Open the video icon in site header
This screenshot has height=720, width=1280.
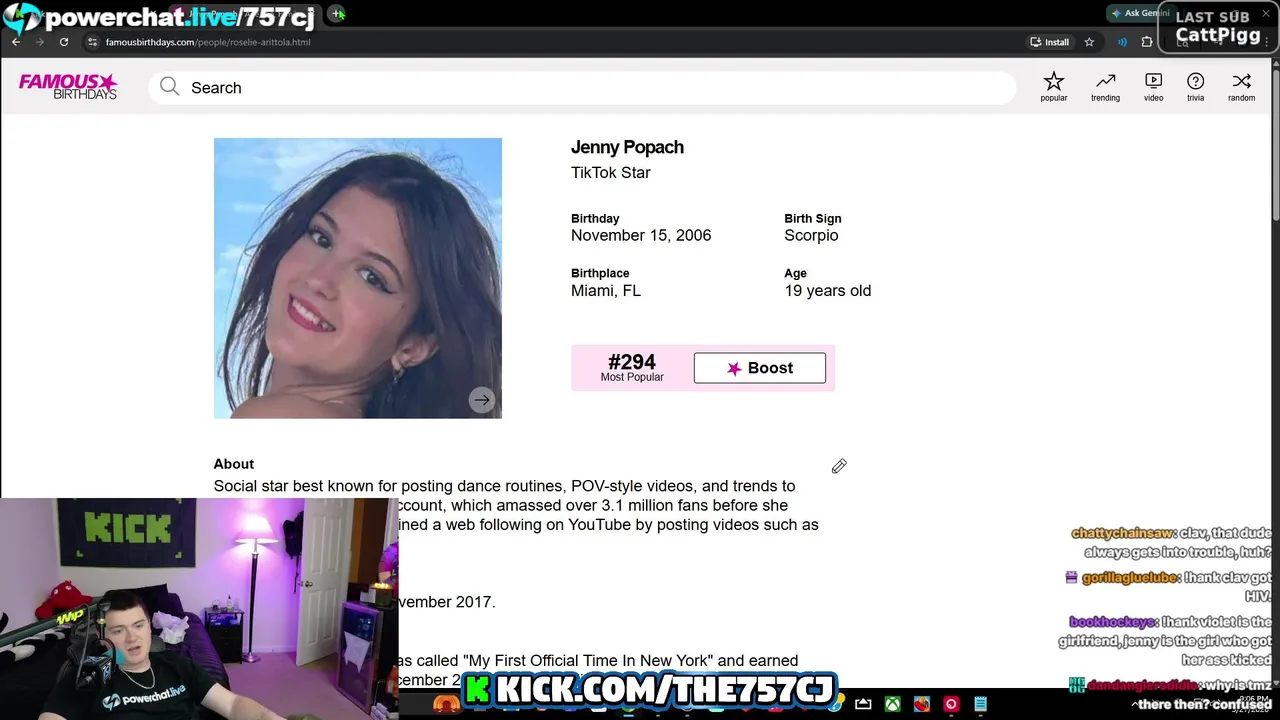(x=1153, y=87)
